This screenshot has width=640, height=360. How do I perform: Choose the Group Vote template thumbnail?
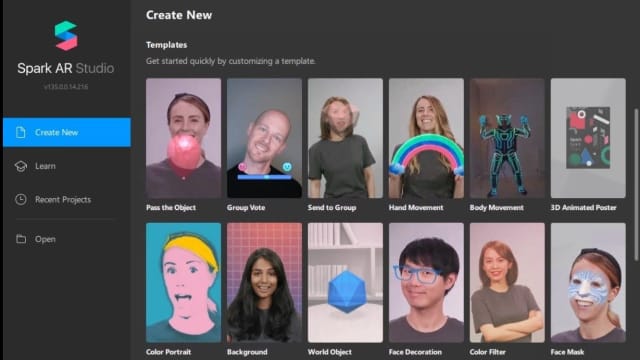click(264, 138)
